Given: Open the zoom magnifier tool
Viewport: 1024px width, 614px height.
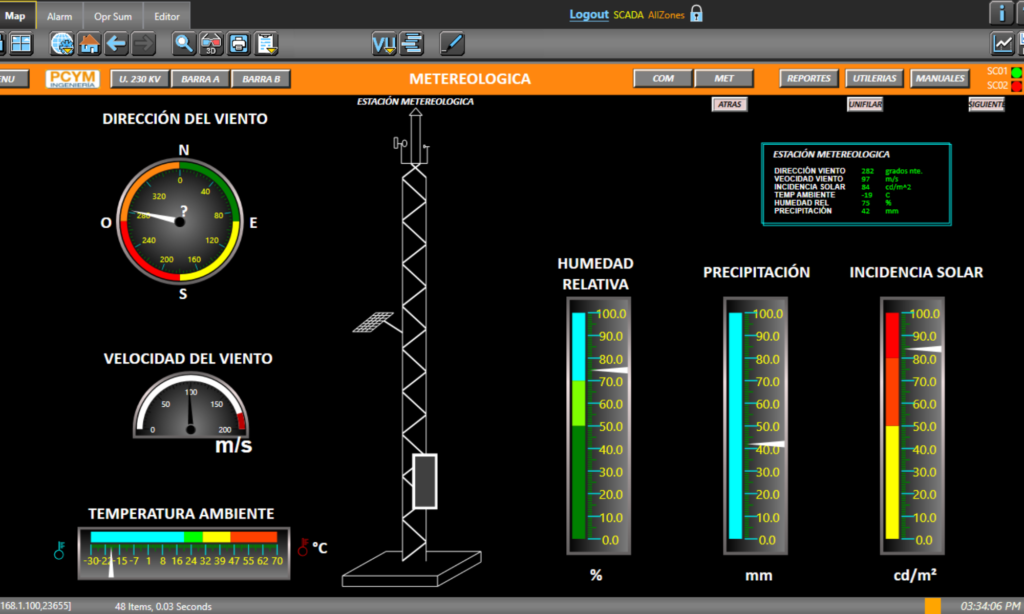Looking at the screenshot, I should [182, 43].
